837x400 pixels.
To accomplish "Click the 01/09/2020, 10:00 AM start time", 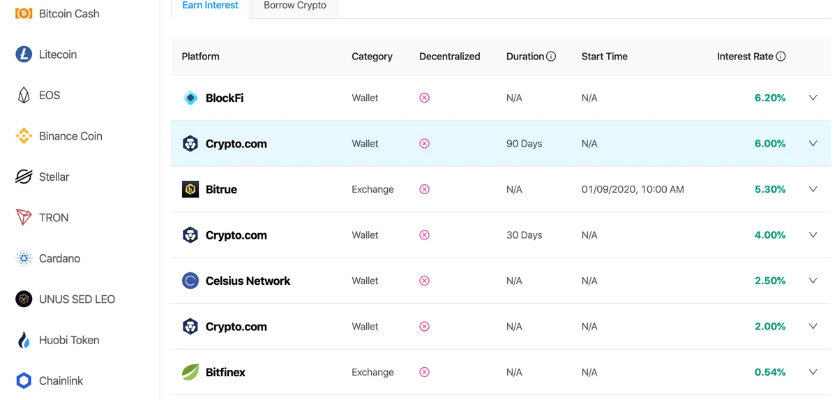I will (x=633, y=189).
